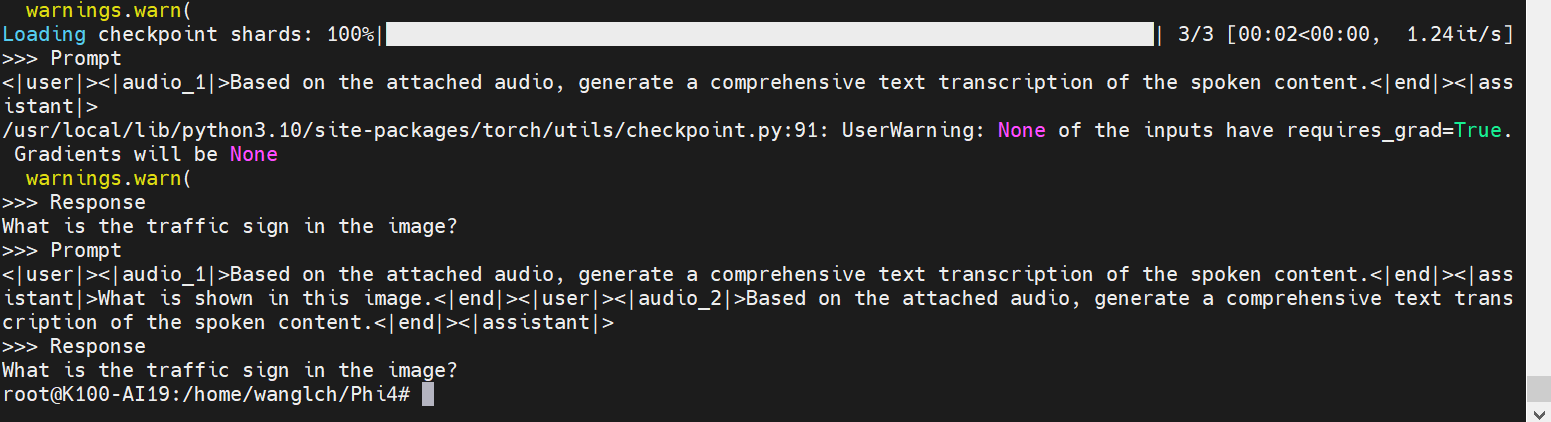Click the checkpoint shards progress bar
1551x422 pixels.
coord(768,34)
